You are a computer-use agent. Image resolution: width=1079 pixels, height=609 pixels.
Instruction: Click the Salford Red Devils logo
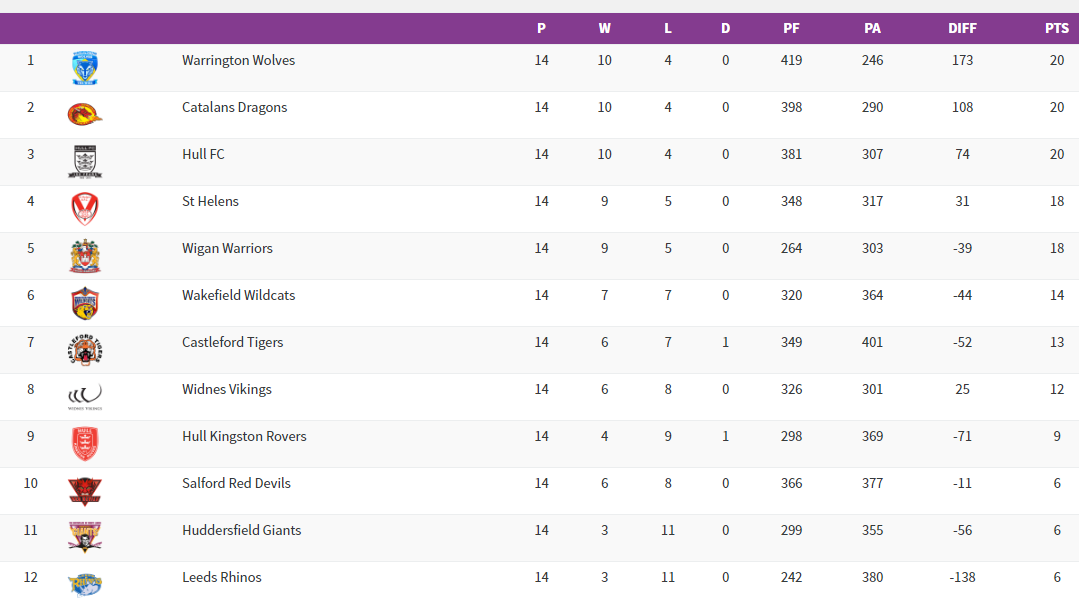click(85, 491)
